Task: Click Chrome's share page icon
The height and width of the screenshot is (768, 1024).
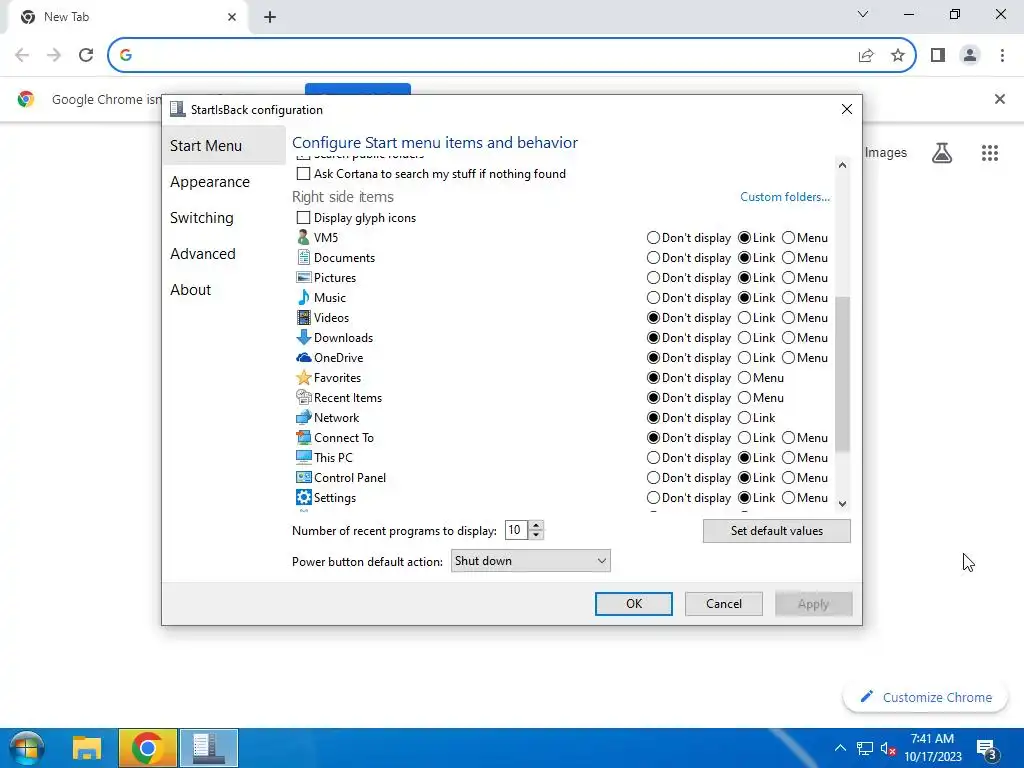Action: [866, 55]
